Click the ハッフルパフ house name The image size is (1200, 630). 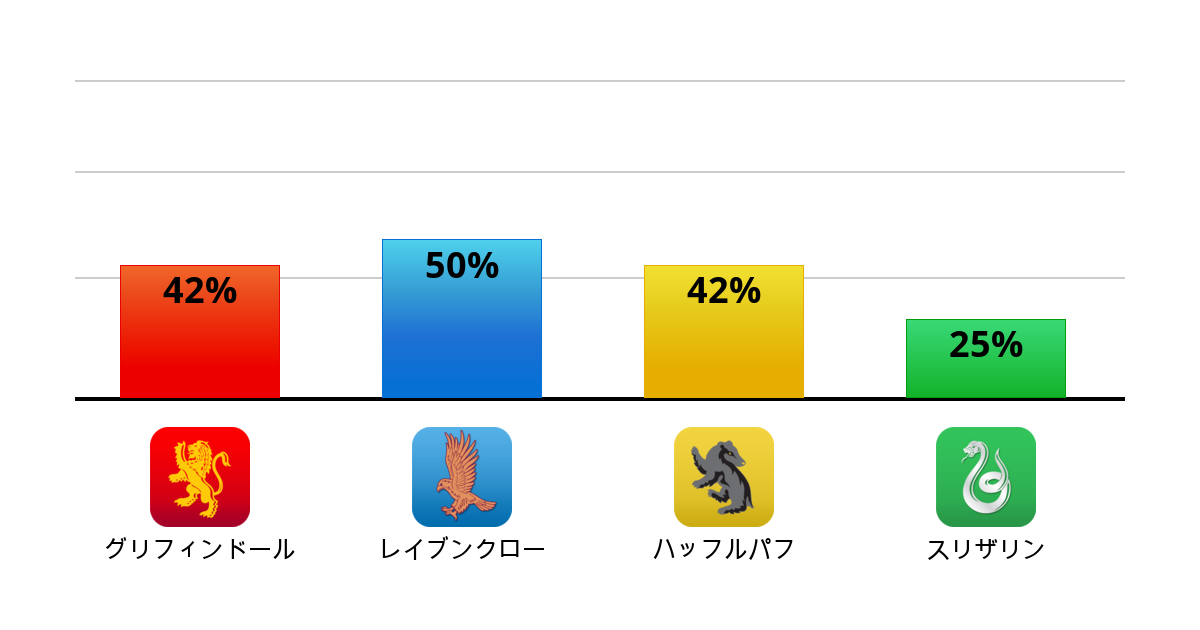tap(724, 549)
